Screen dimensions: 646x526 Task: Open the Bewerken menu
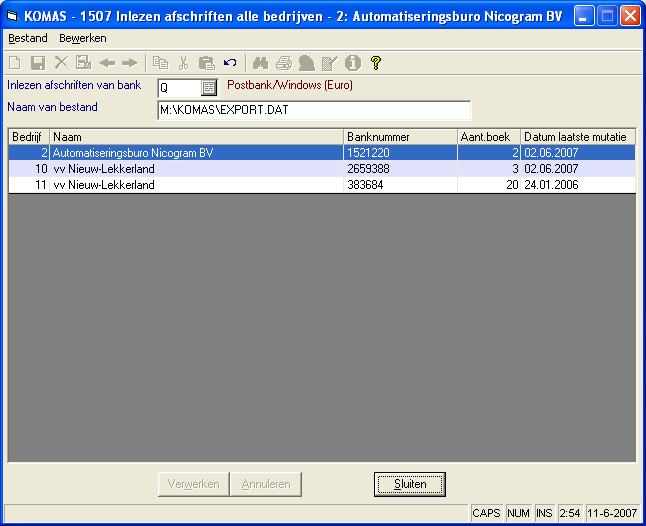tap(83, 38)
